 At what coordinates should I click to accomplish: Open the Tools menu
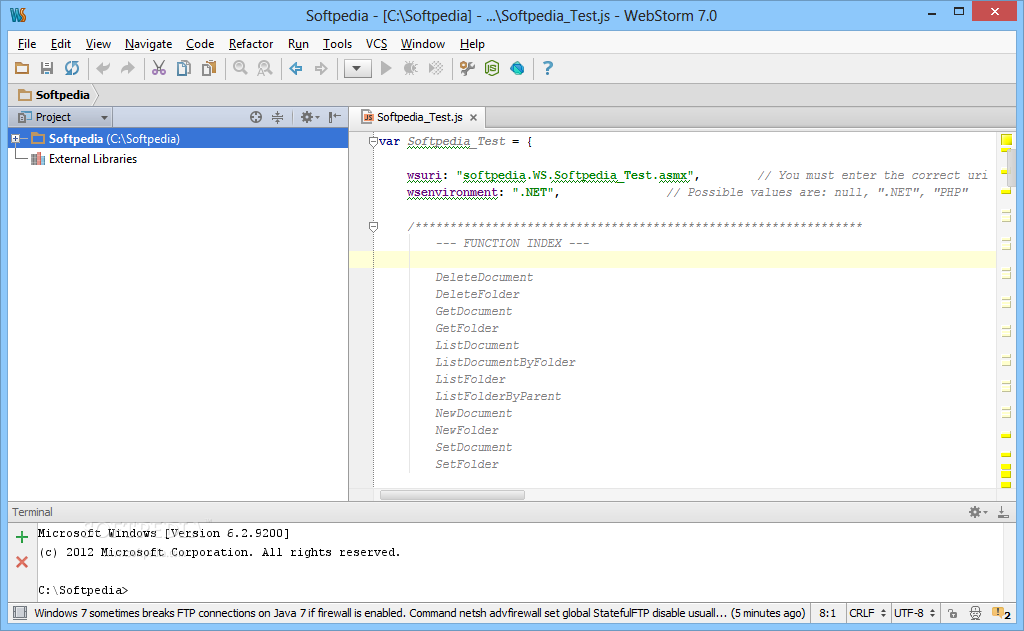[x=337, y=44]
